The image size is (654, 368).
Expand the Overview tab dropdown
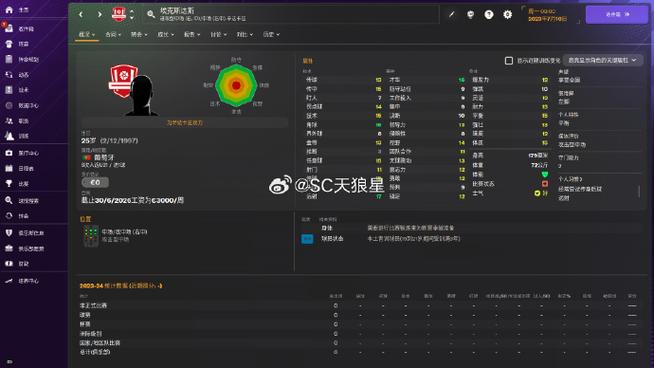(x=87, y=35)
